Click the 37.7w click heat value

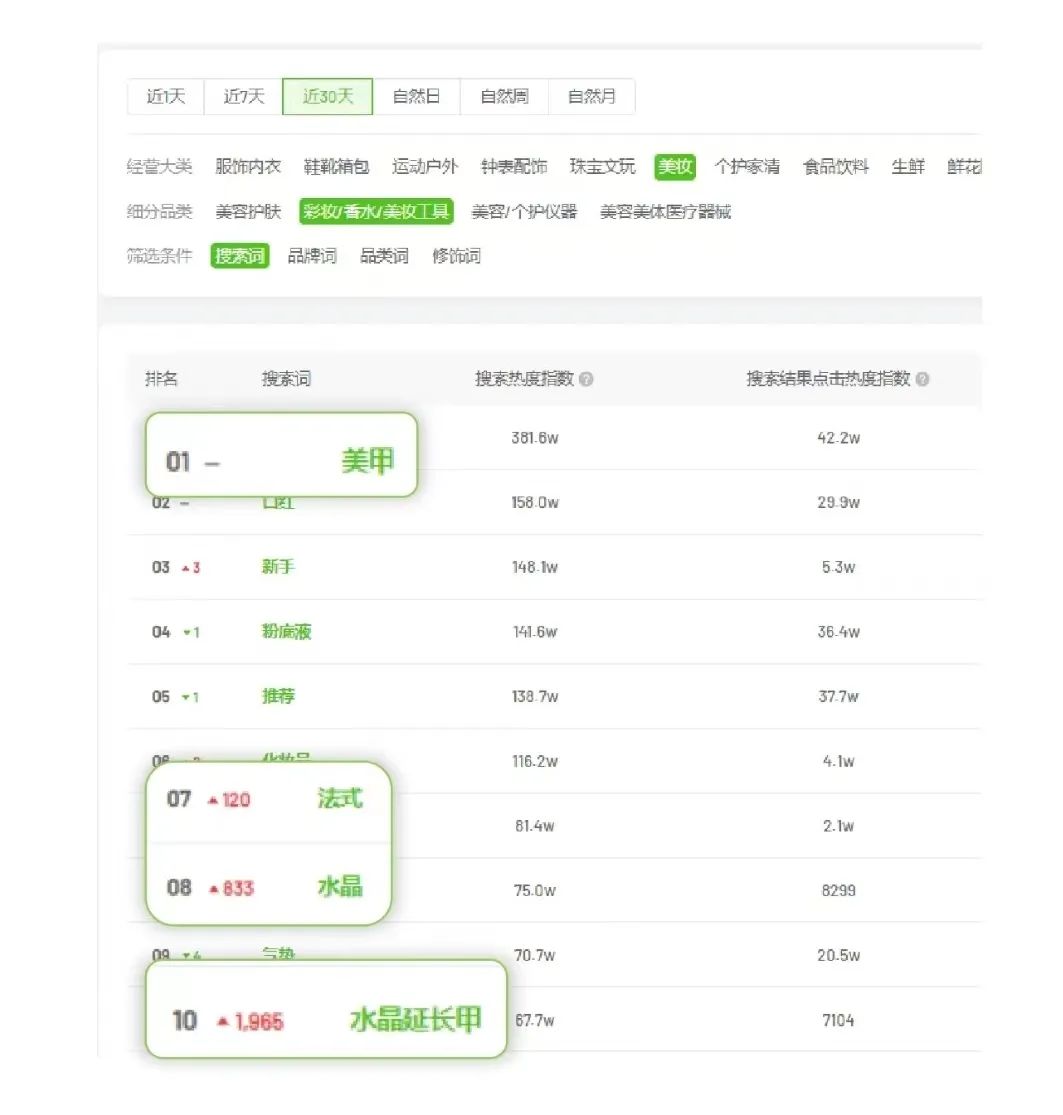838,697
